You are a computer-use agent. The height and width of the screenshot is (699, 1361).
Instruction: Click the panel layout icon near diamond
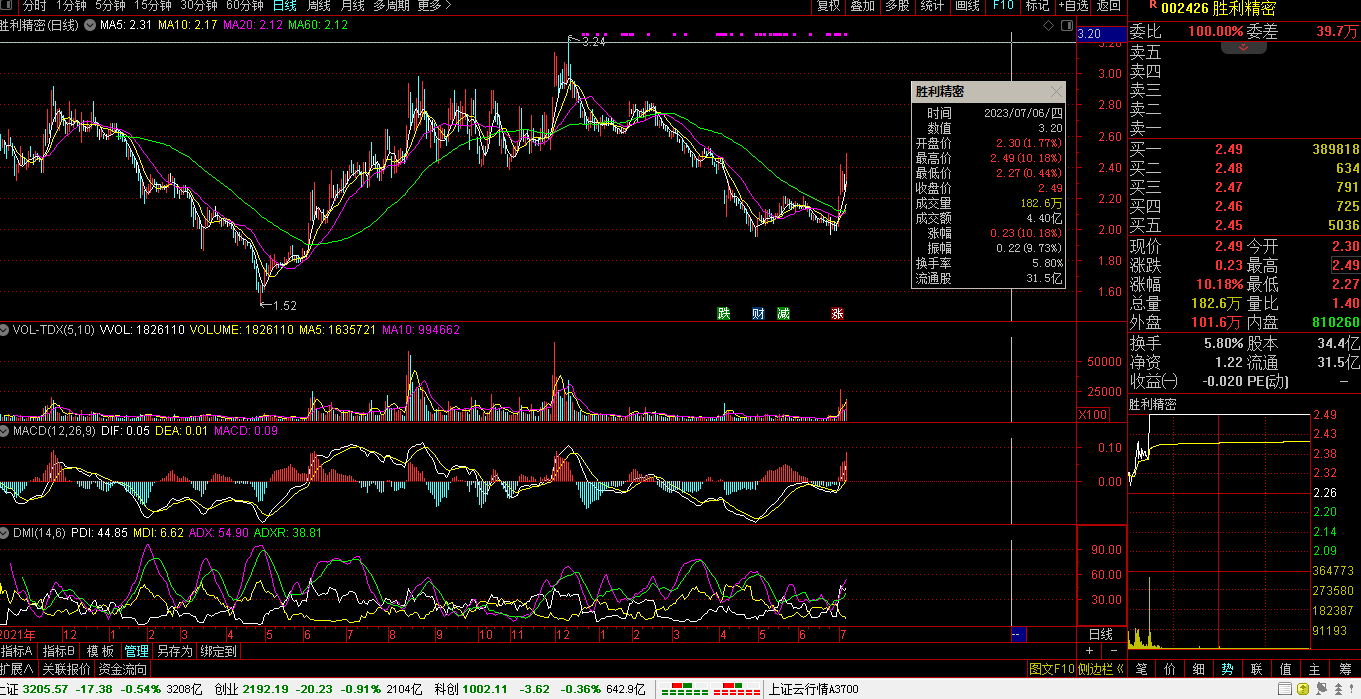pyautogui.click(x=1065, y=24)
